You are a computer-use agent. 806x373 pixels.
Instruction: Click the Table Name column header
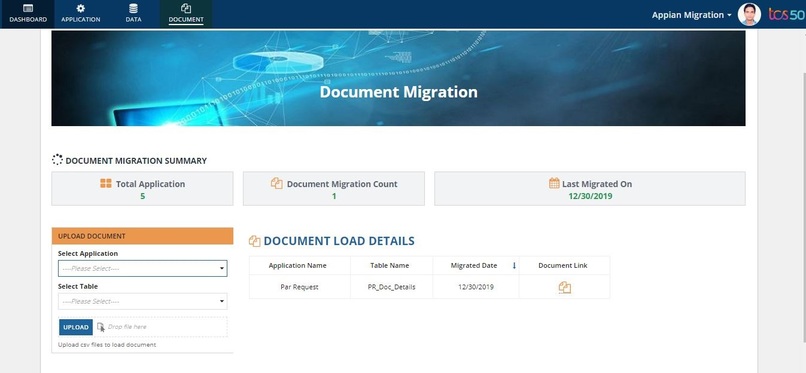coord(390,266)
